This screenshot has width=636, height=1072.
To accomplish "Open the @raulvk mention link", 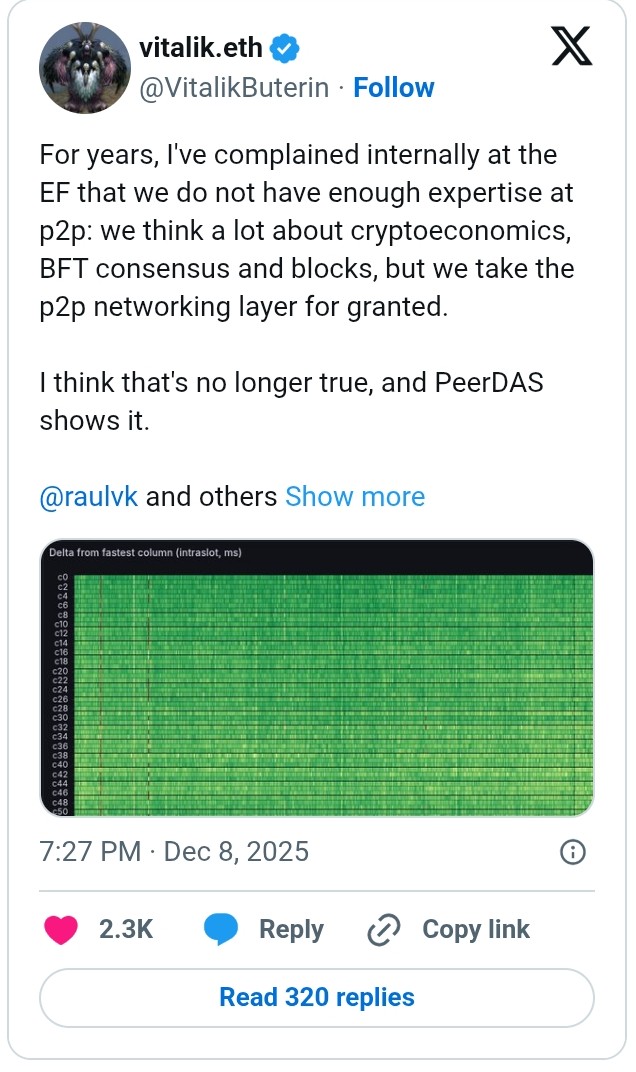I will (x=89, y=497).
